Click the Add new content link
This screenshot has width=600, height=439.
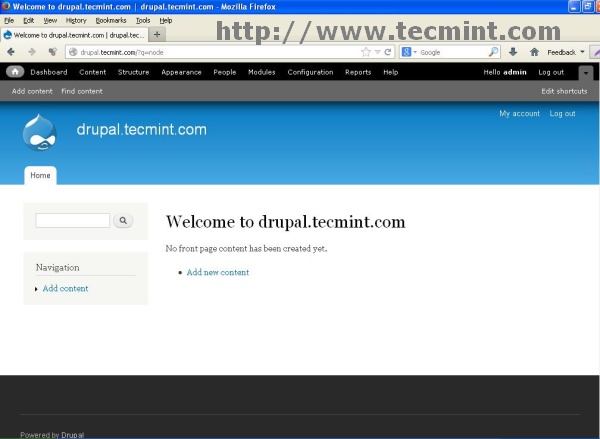point(218,272)
